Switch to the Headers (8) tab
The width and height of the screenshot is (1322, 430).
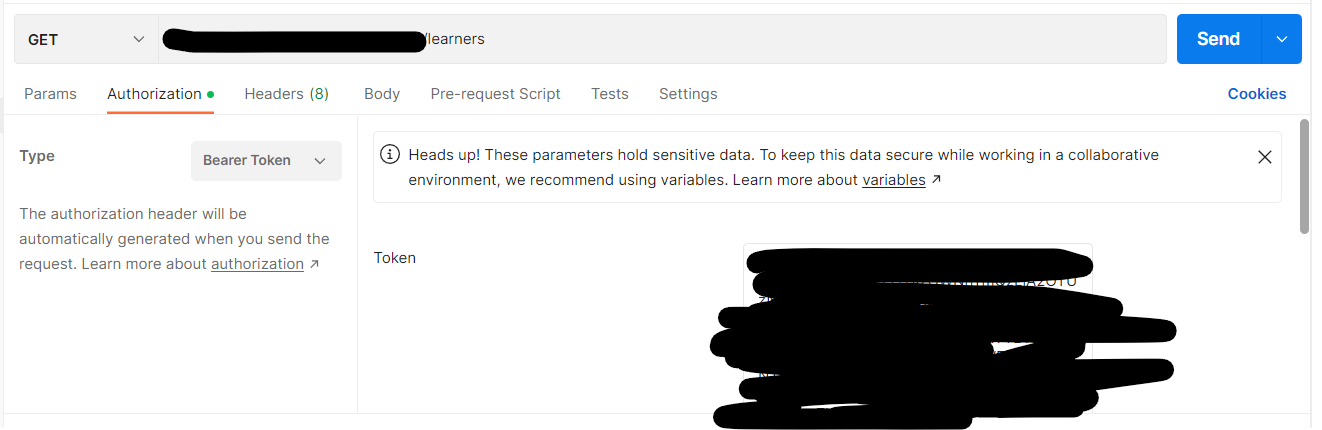click(286, 94)
